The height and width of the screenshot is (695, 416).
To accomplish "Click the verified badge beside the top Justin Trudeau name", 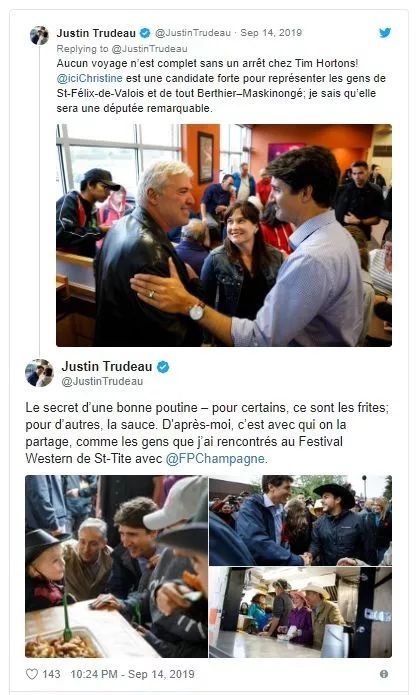I will point(145,33).
